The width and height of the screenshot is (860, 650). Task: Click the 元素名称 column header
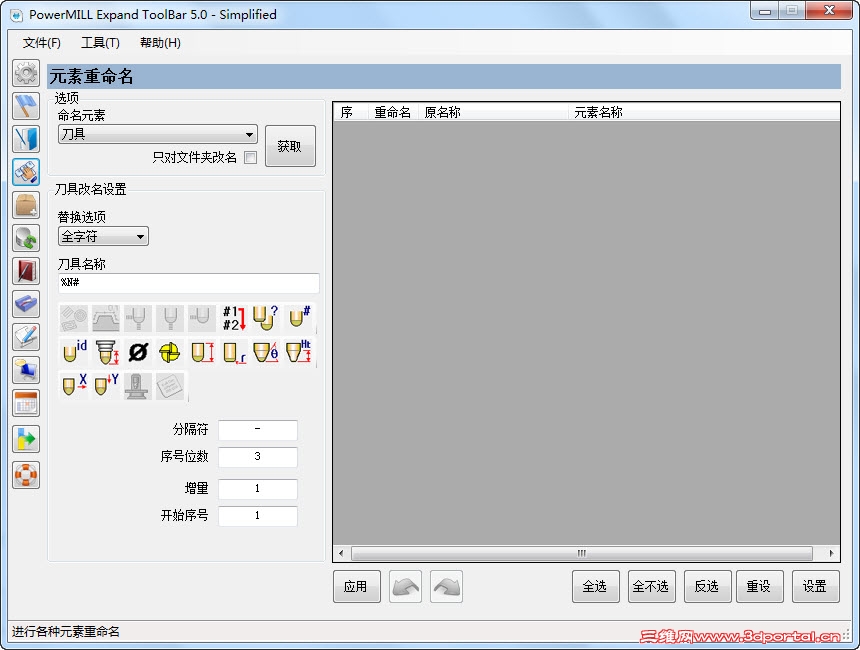click(704, 112)
